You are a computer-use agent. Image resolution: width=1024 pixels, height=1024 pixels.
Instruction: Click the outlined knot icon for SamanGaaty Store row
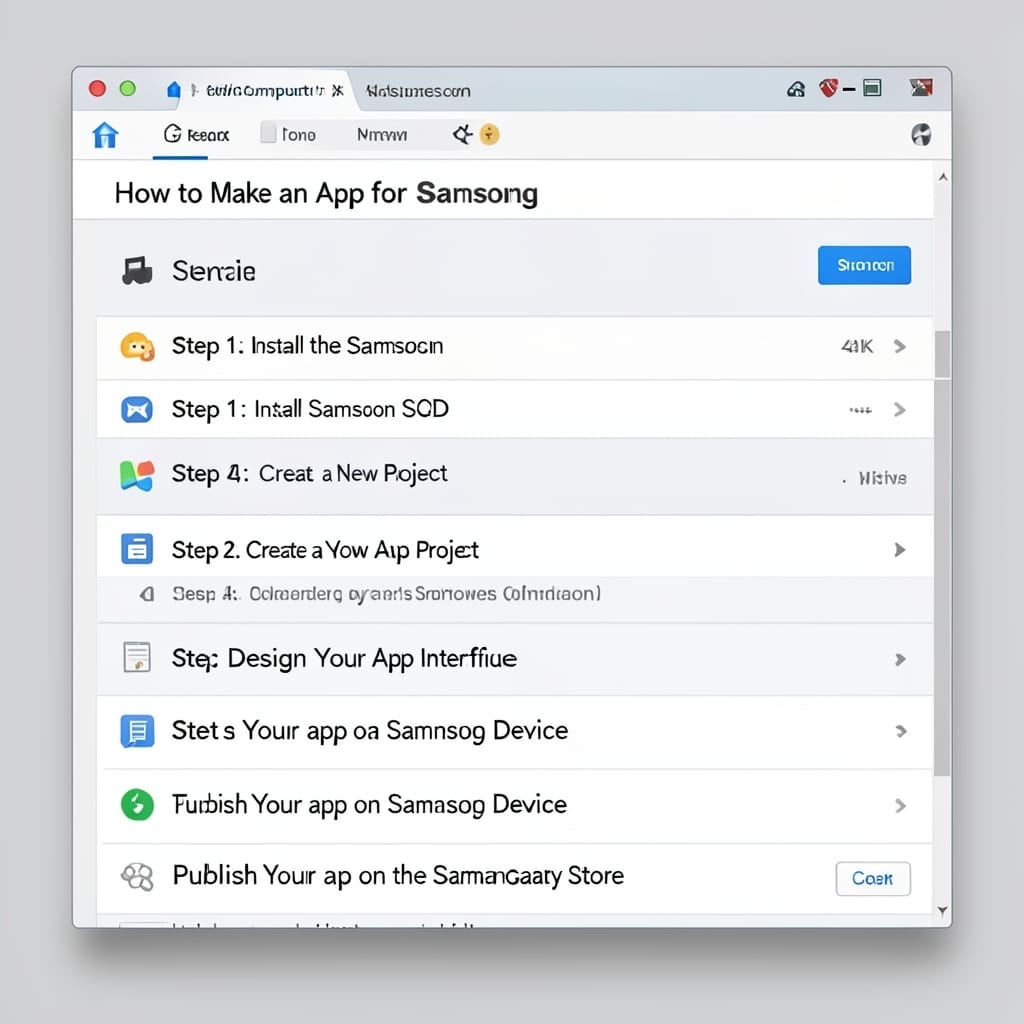137,877
